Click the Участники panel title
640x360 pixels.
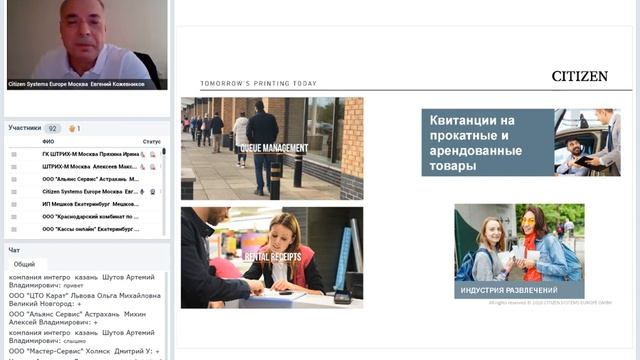(25, 128)
